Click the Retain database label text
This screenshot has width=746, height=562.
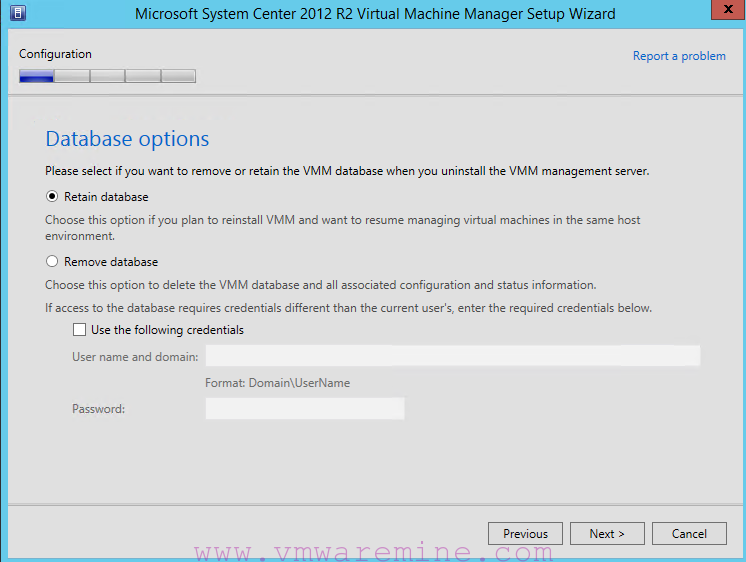(x=106, y=197)
